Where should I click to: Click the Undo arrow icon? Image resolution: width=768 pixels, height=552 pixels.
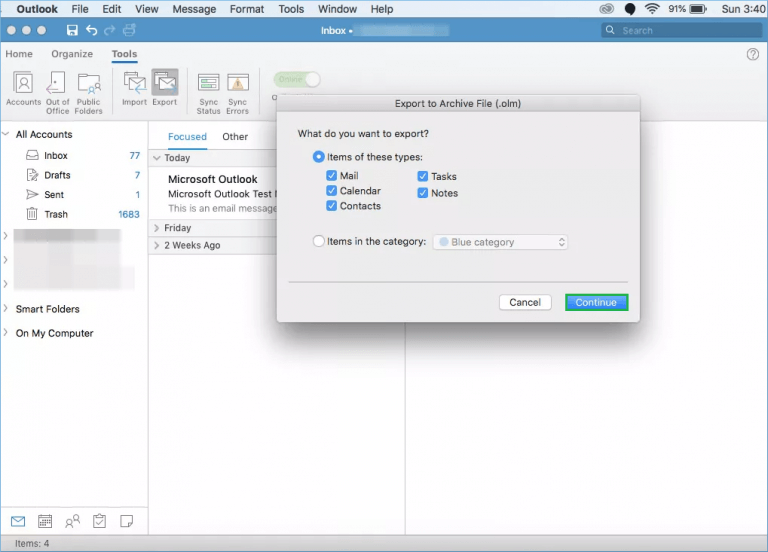tap(91, 30)
